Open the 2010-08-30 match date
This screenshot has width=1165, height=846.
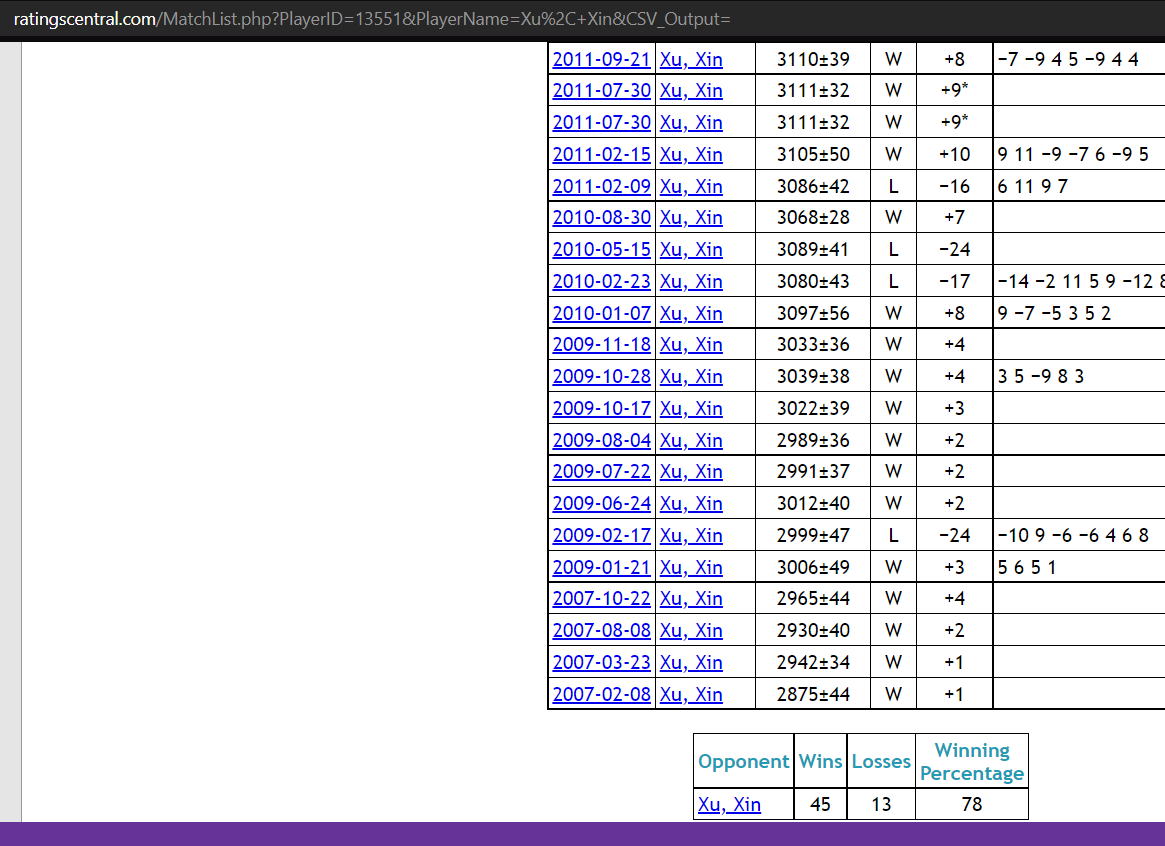pos(601,217)
